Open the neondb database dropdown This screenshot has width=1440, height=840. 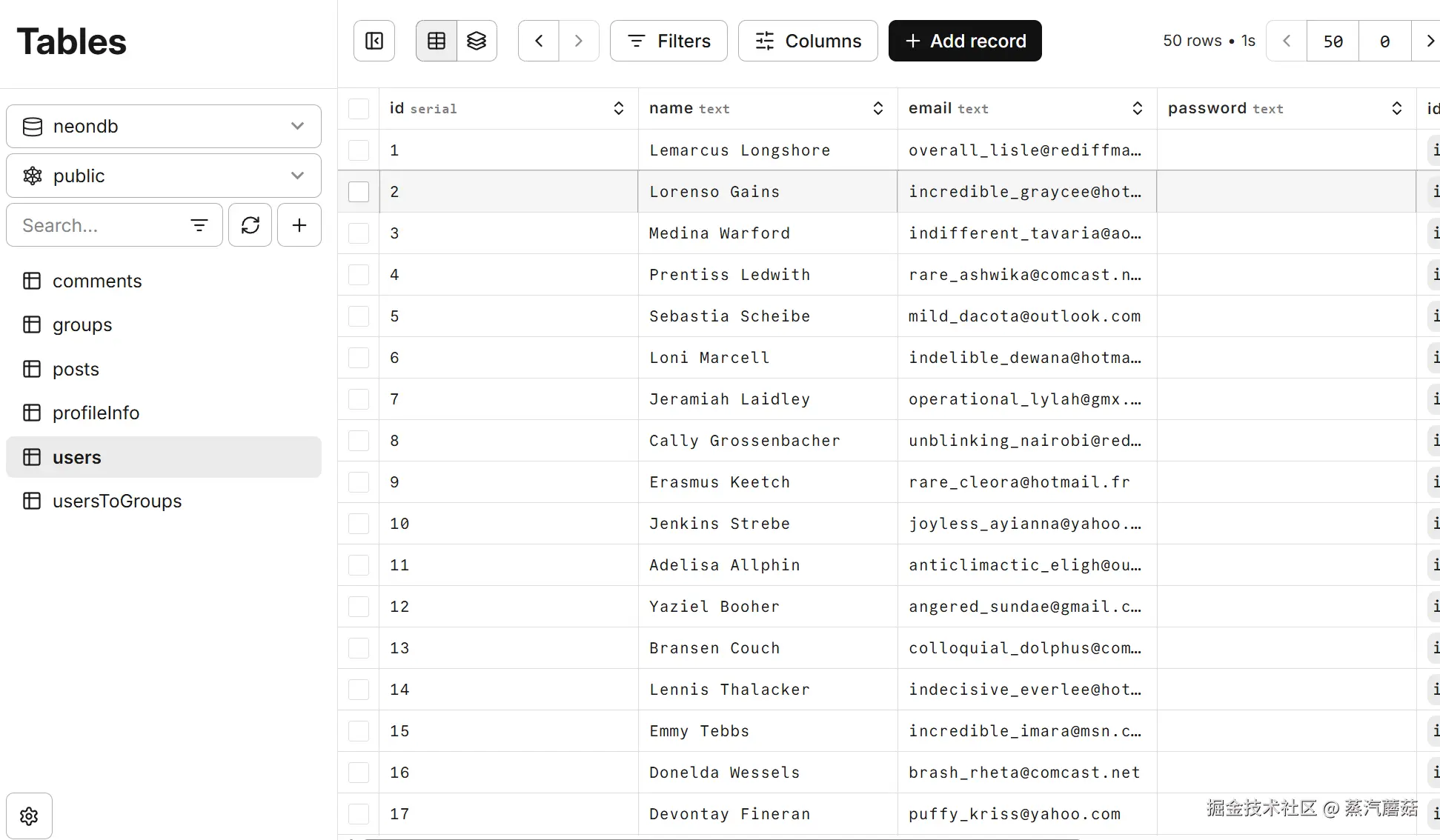(164, 127)
